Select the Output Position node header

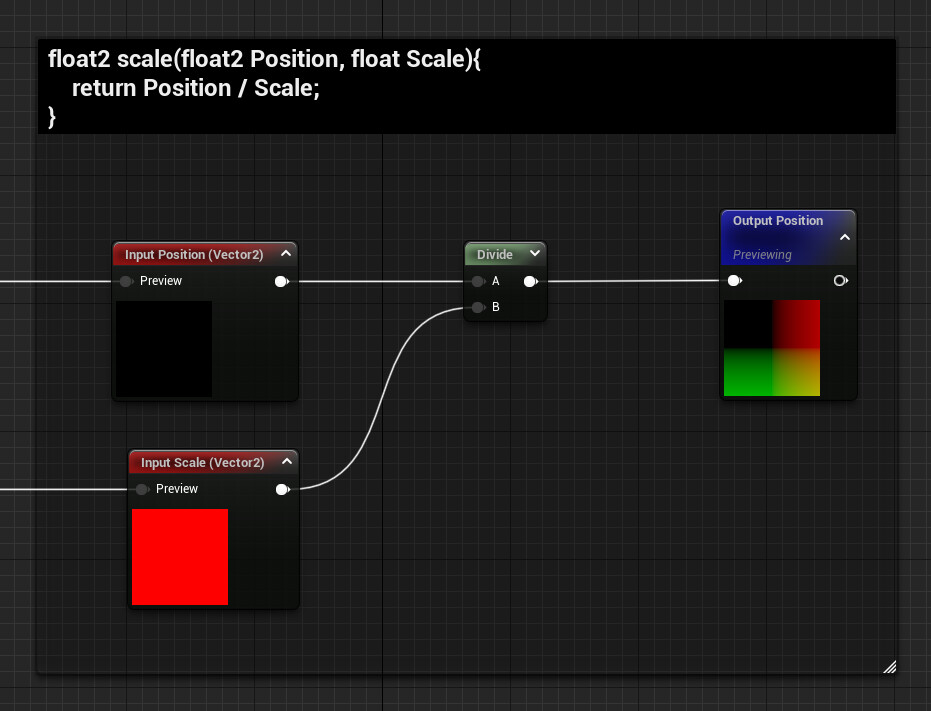778,221
